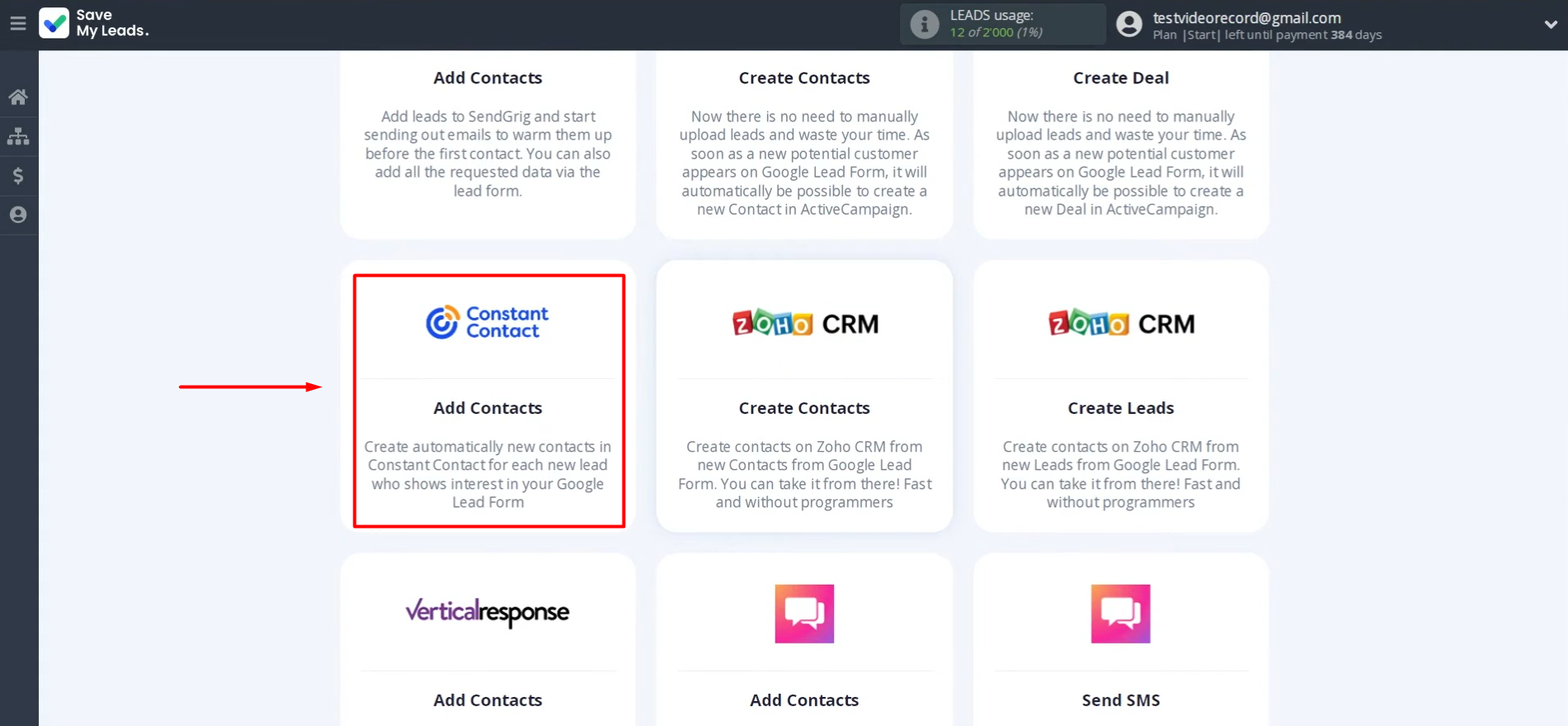The image size is (1568, 726).
Task: Open SendGrid Add Contacts card title
Action: point(488,78)
